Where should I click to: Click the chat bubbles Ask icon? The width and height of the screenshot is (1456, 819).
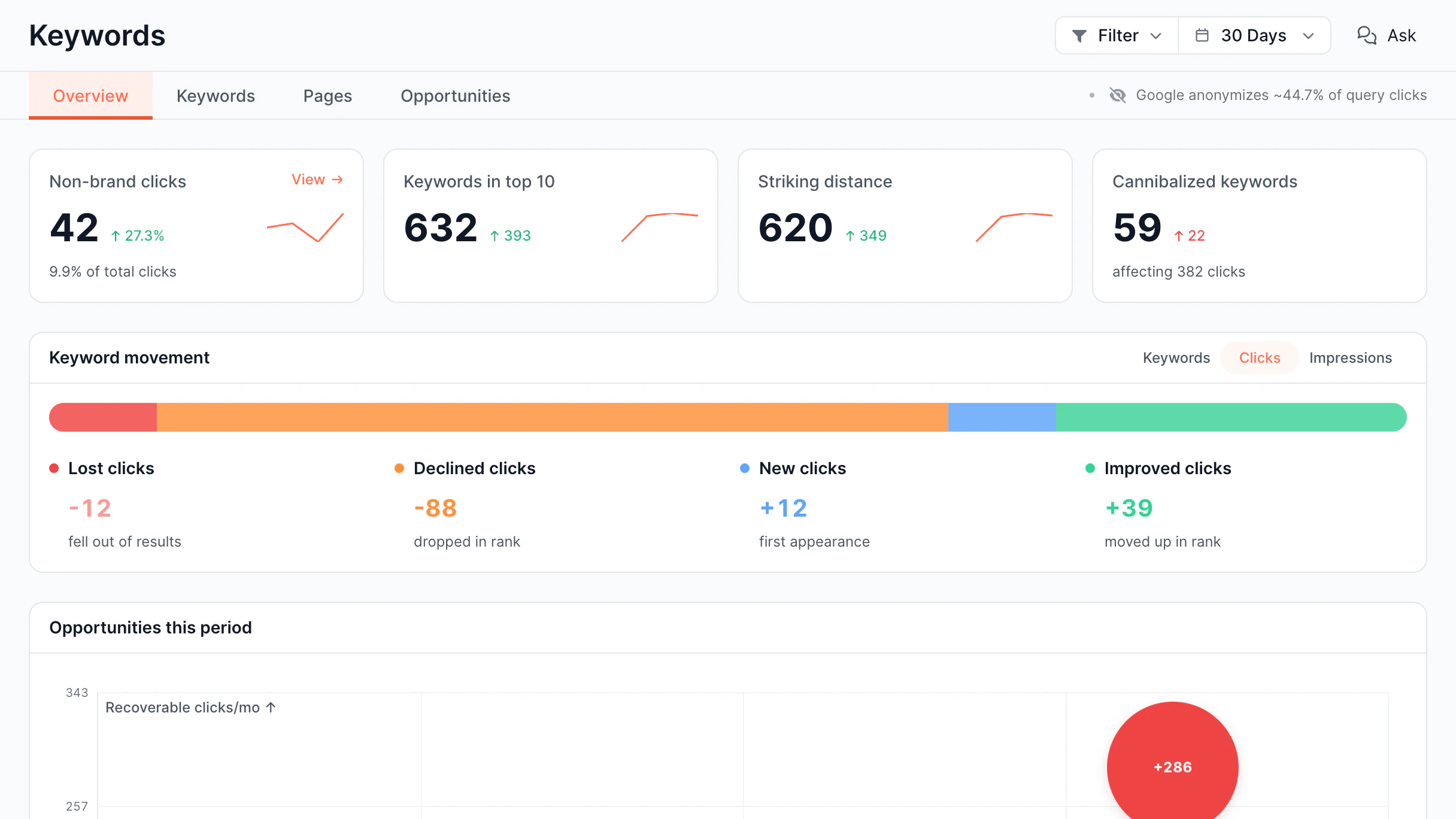(1367, 35)
